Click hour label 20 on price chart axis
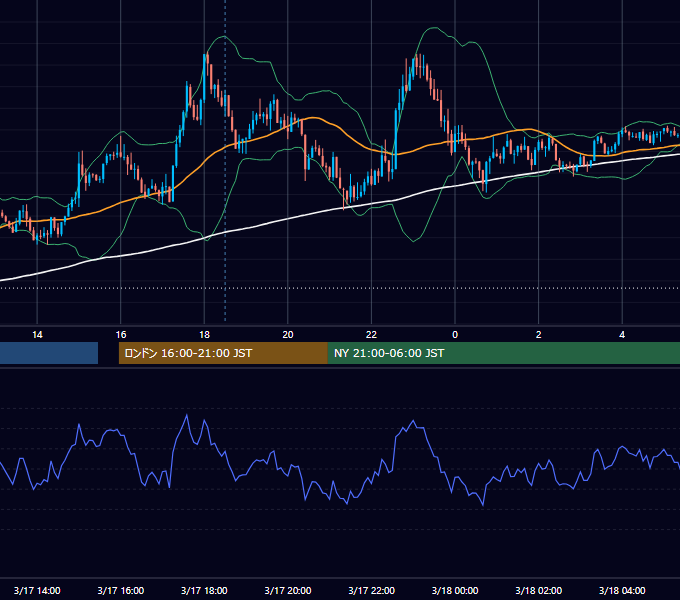 [288, 335]
